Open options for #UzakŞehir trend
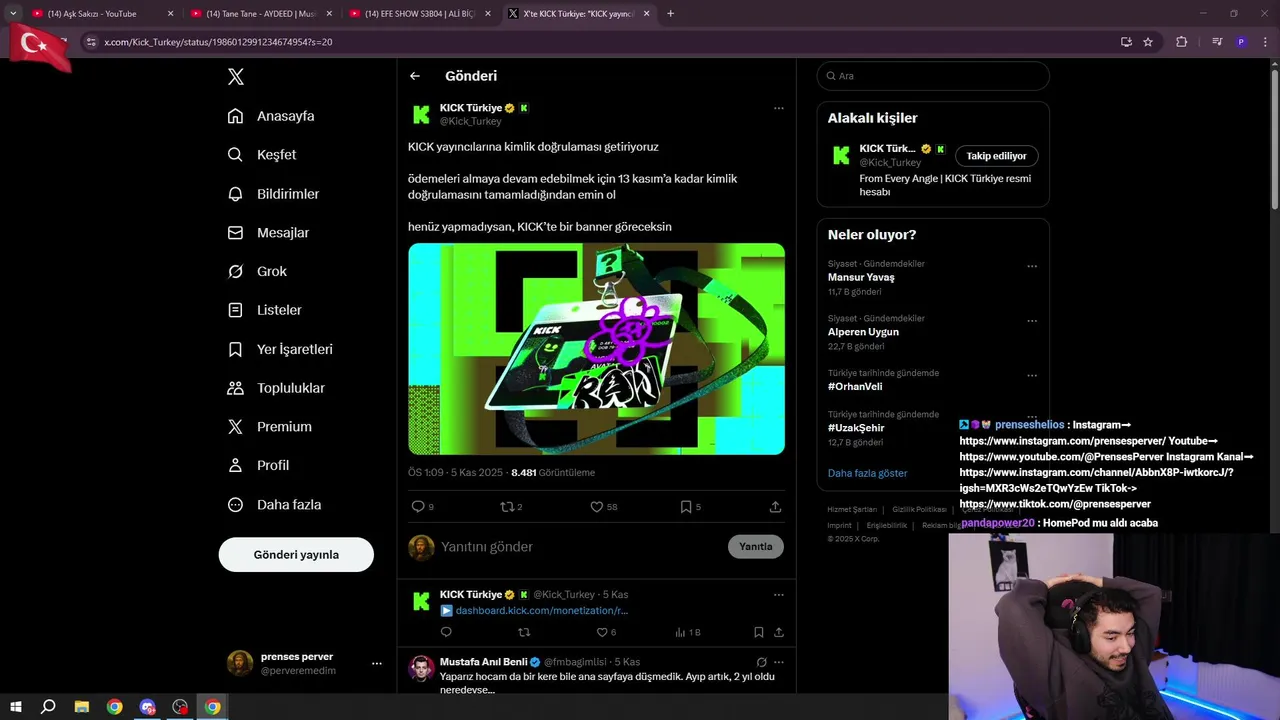The width and height of the screenshot is (1280, 720). pos(1032,417)
